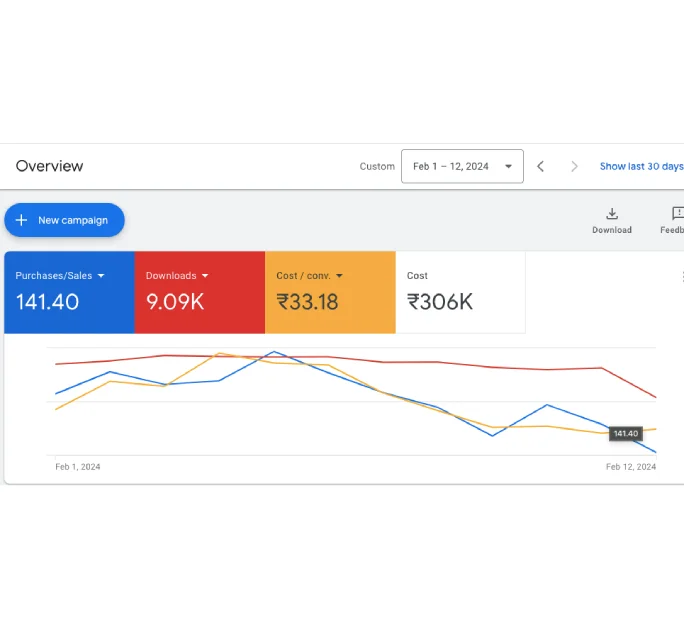Expand the Downloads metric dropdown
This screenshot has height=625, width=684.
tap(205, 276)
